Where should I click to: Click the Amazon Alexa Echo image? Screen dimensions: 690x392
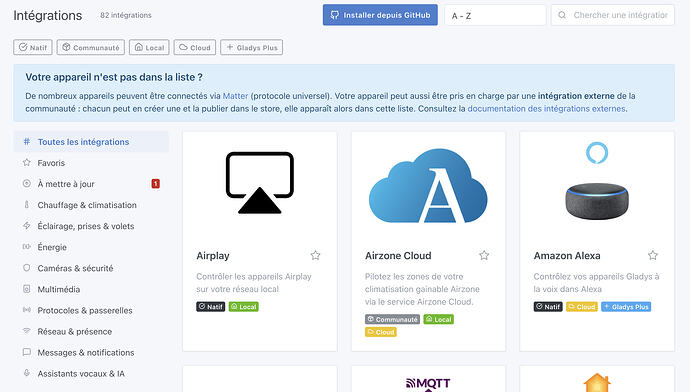click(597, 180)
